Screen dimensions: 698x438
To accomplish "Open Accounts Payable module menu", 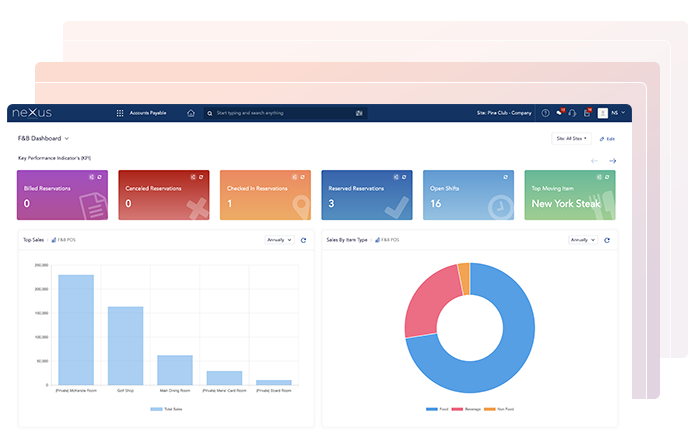I will pos(148,113).
